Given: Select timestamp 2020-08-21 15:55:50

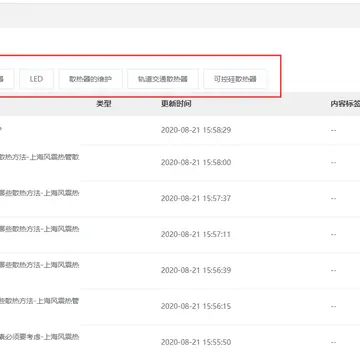Looking at the screenshot, I should 196,342.
